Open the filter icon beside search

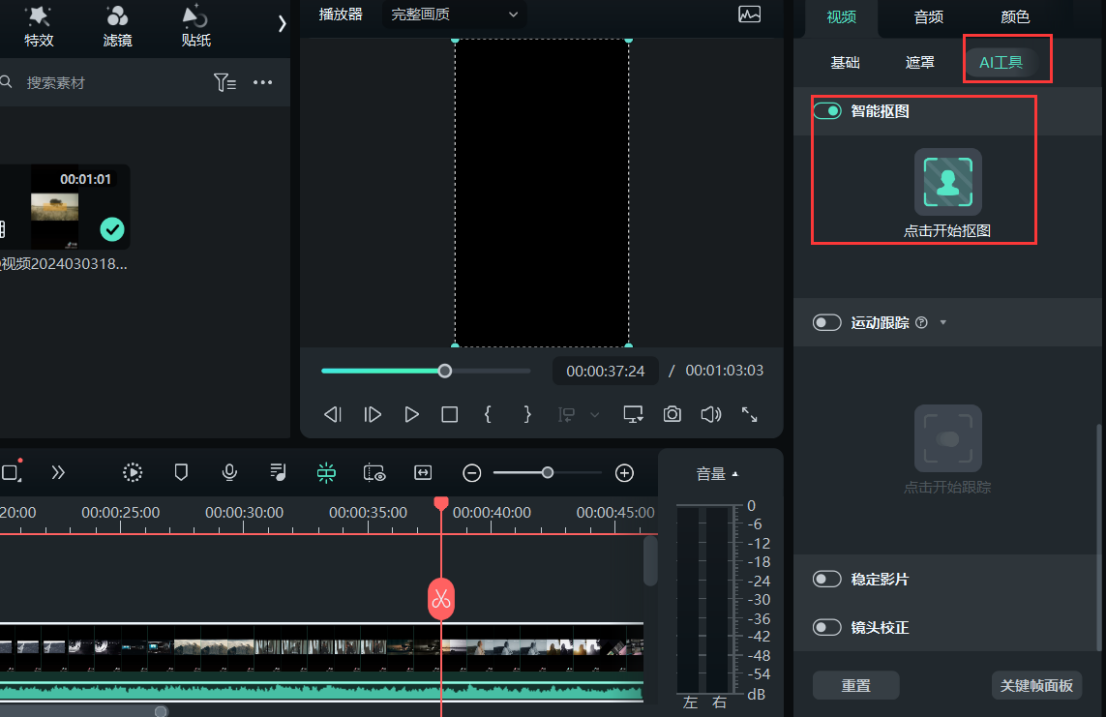pos(225,83)
